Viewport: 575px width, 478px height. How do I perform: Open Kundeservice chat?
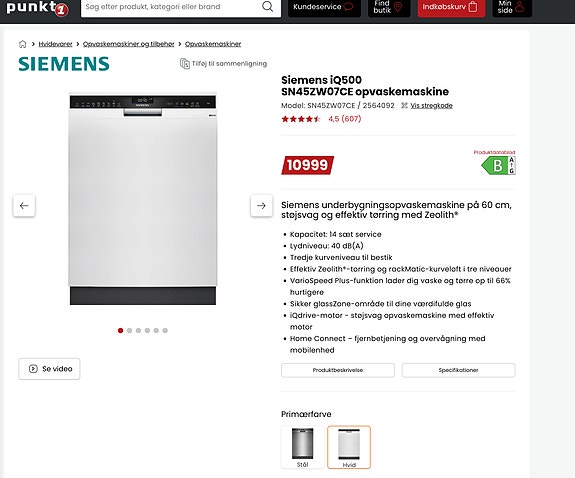pos(324,7)
